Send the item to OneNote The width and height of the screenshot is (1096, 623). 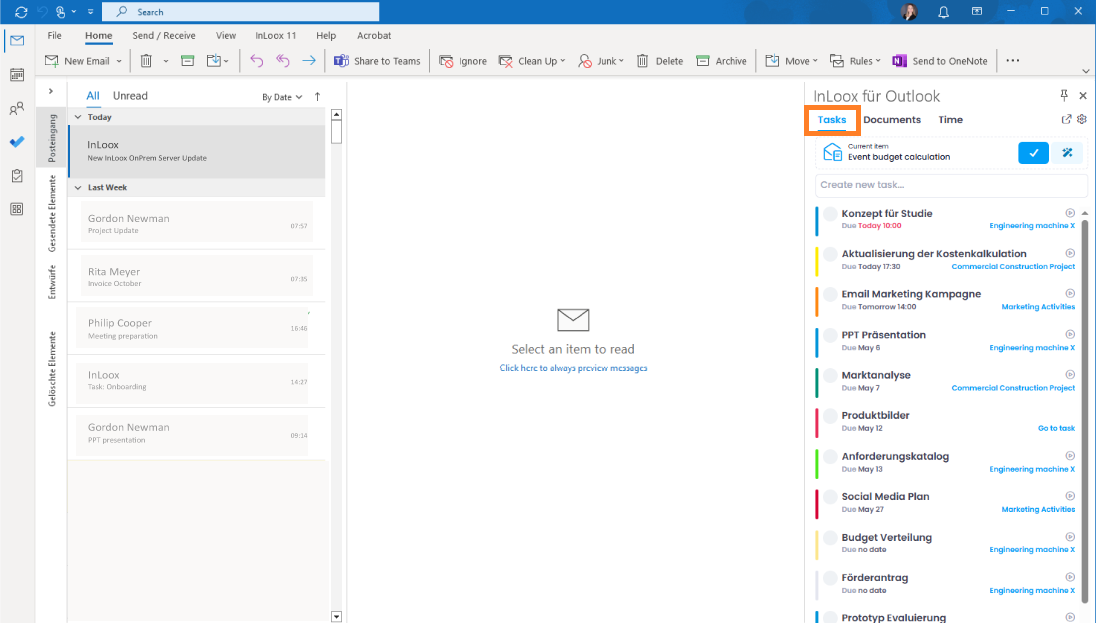click(x=940, y=61)
